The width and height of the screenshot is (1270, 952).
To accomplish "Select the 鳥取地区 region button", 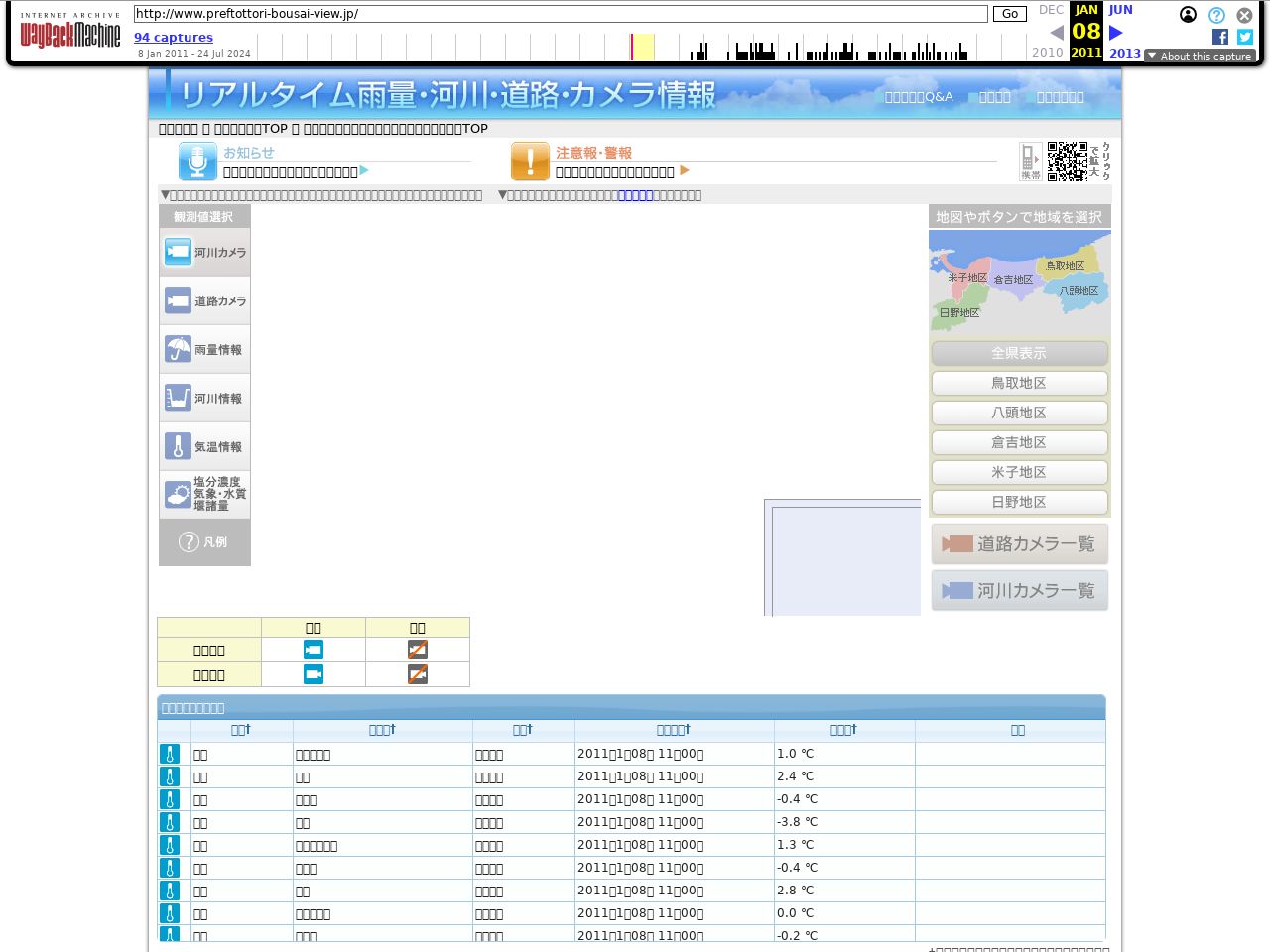I will 1019,383.
